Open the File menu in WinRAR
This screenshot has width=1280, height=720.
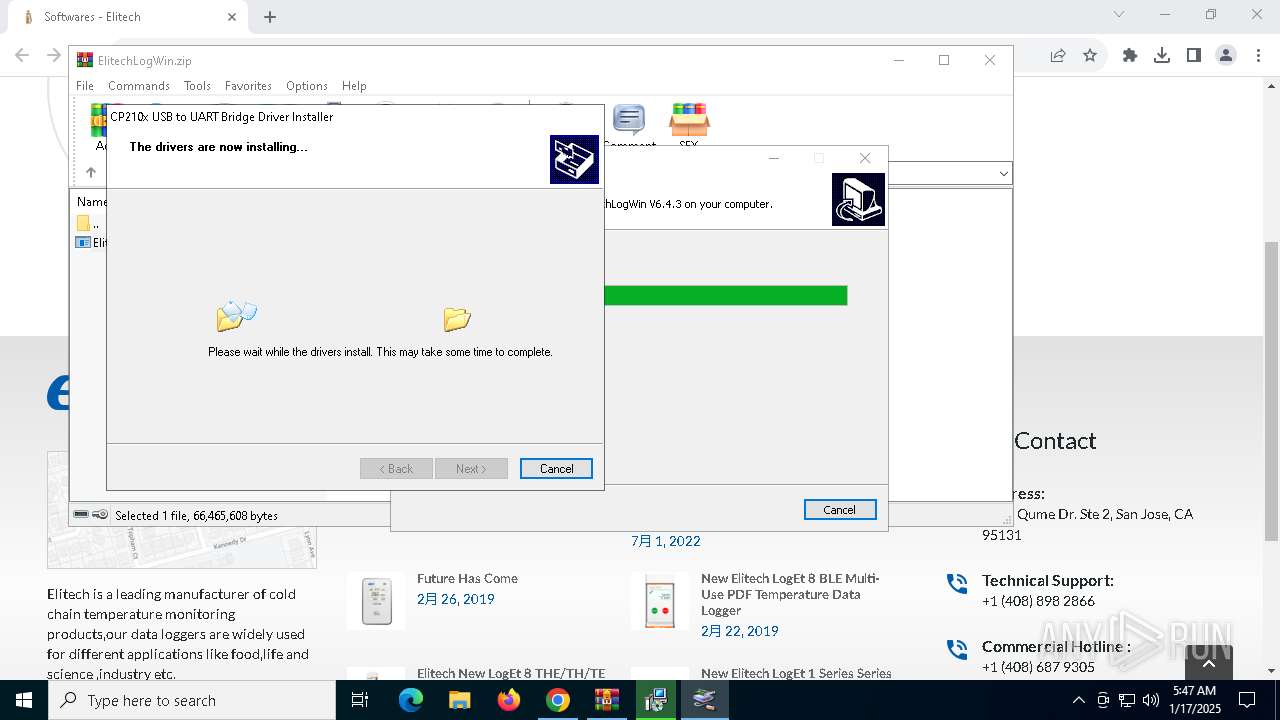[x=85, y=86]
